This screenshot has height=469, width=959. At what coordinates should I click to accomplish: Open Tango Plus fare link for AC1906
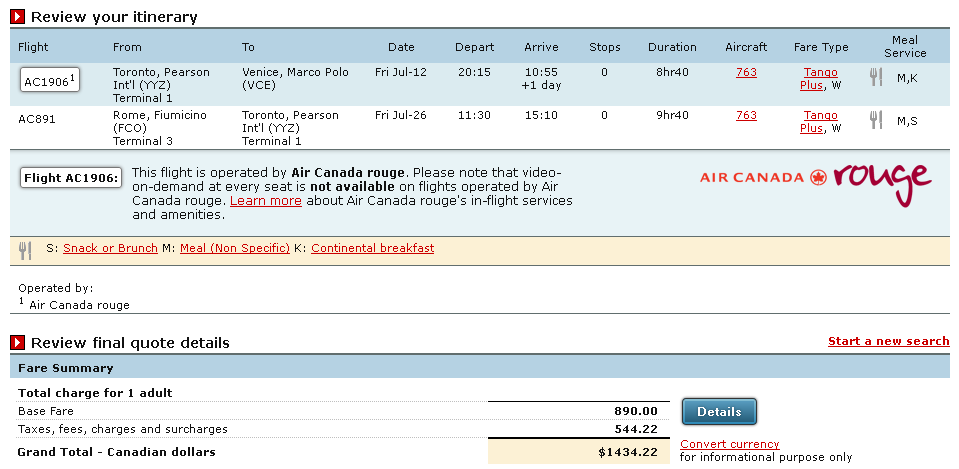(820, 79)
